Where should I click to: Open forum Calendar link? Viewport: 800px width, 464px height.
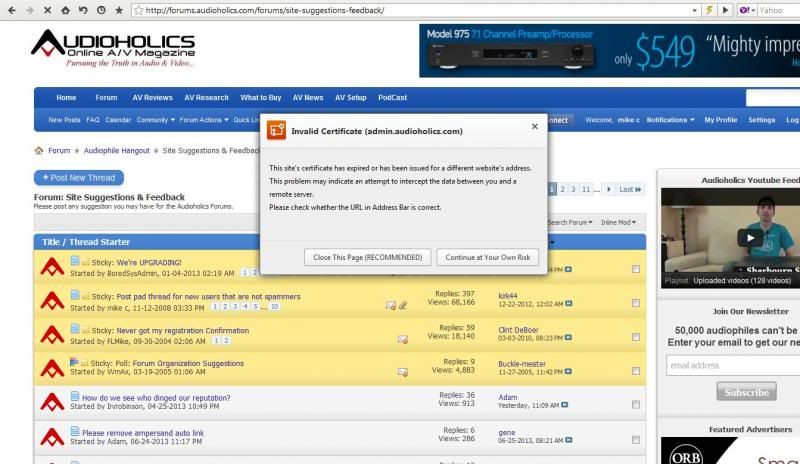pyautogui.click(x=118, y=120)
